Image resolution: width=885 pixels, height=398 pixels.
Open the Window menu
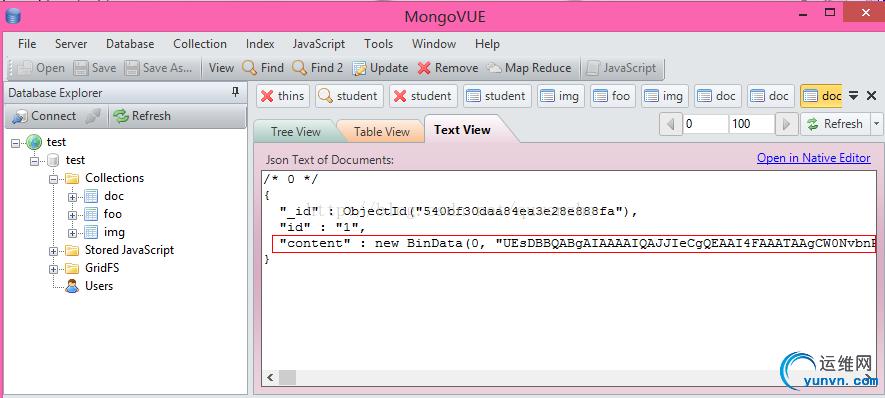[433, 43]
